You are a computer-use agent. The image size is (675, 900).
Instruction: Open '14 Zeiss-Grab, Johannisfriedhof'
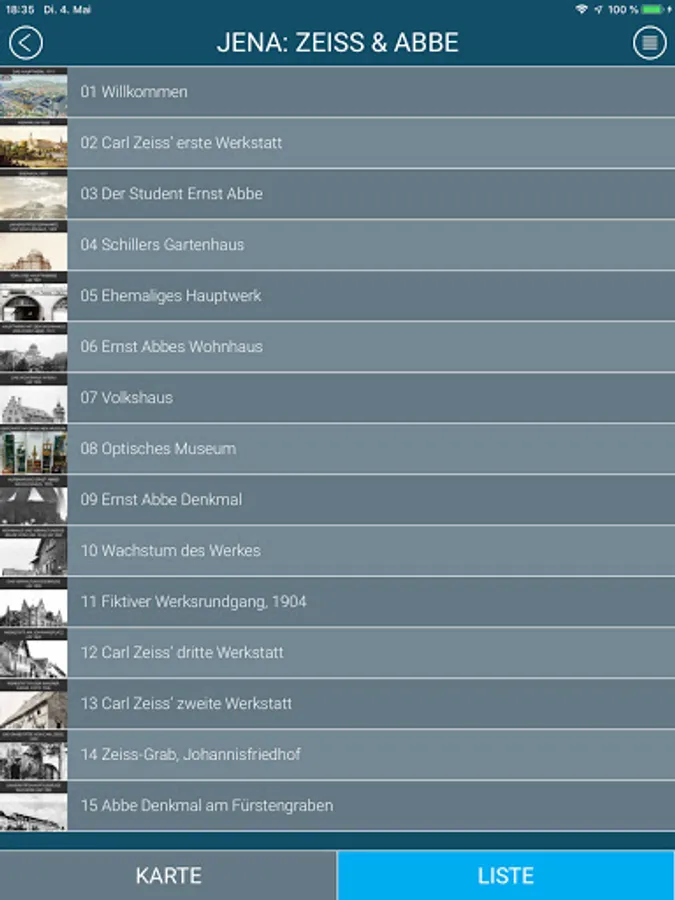pyautogui.click(x=338, y=754)
